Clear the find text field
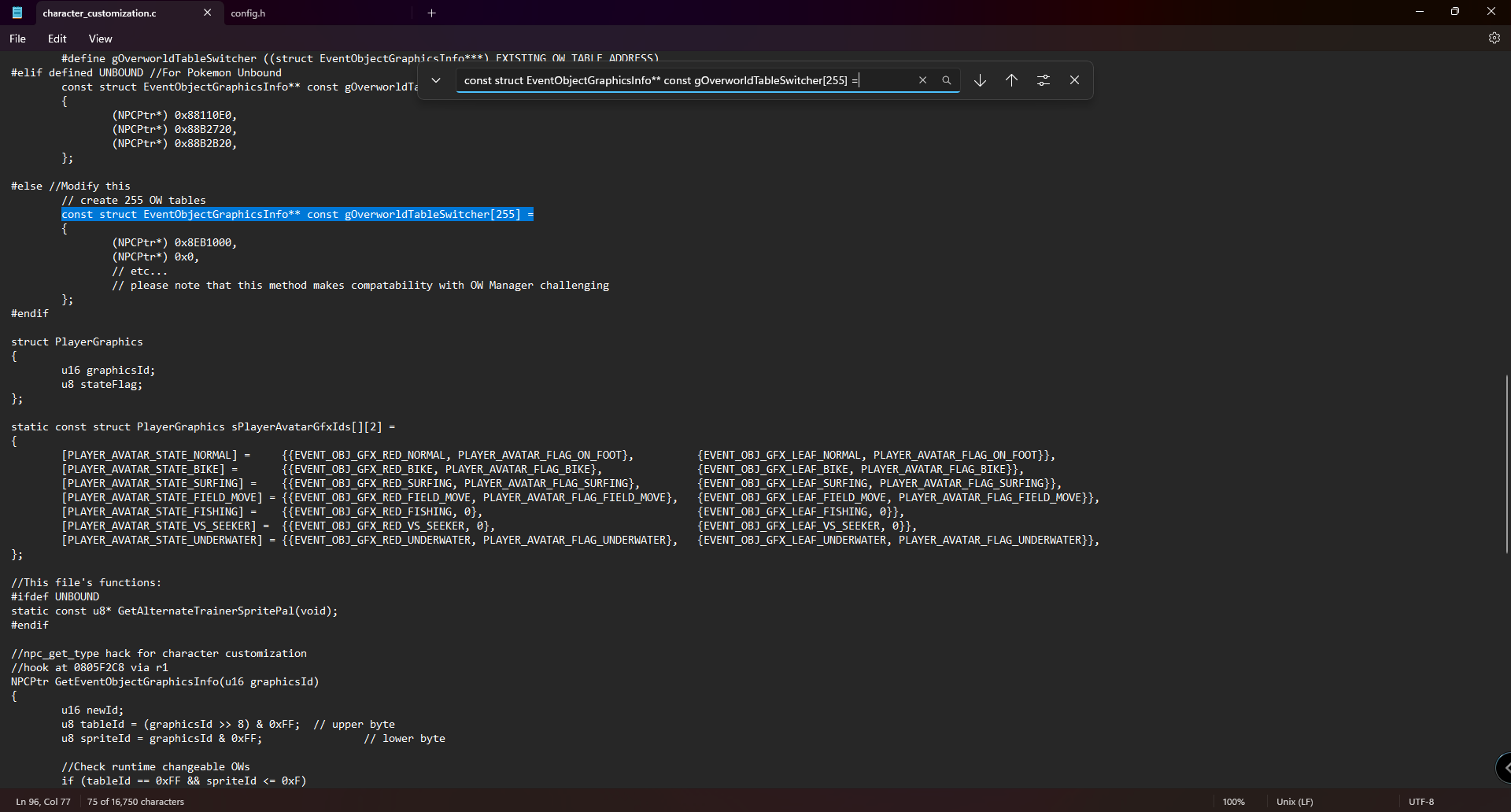 pyautogui.click(x=922, y=80)
